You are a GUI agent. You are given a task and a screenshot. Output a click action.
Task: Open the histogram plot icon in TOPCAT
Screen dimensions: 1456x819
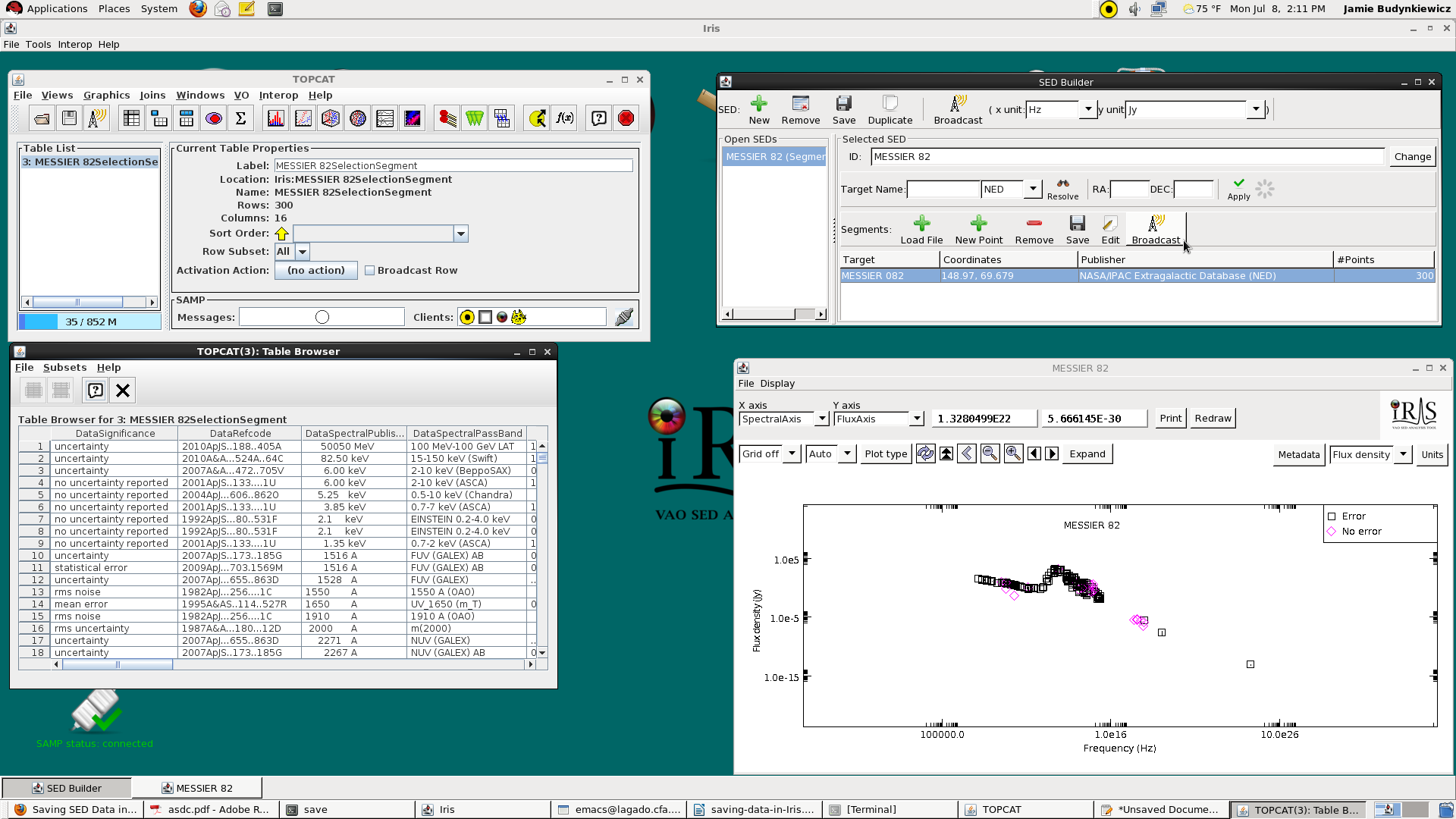point(276,118)
